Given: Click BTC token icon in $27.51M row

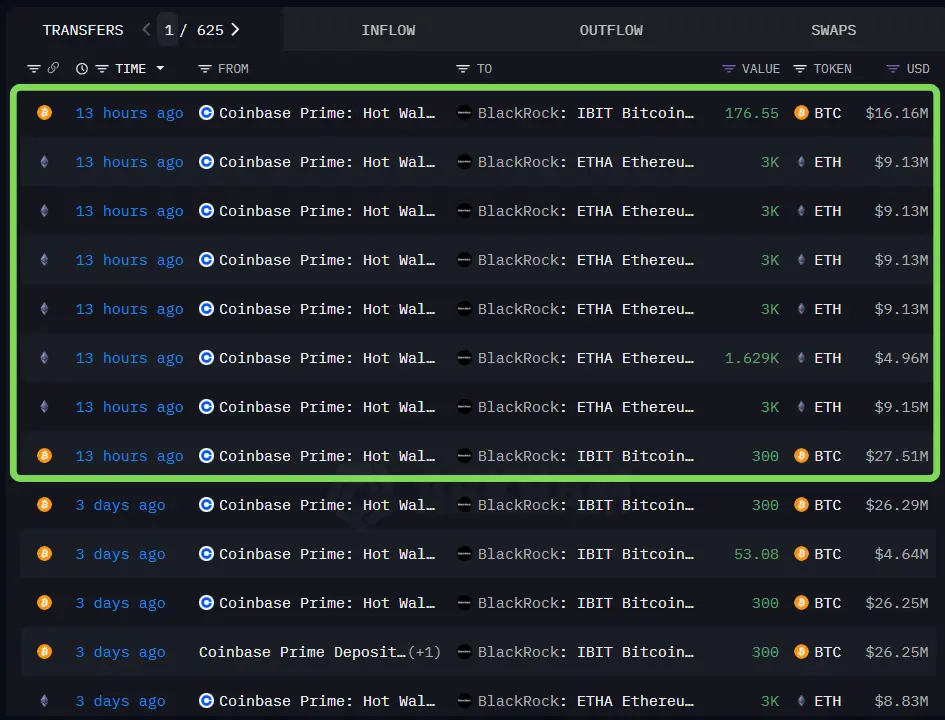Looking at the screenshot, I should pos(801,455).
